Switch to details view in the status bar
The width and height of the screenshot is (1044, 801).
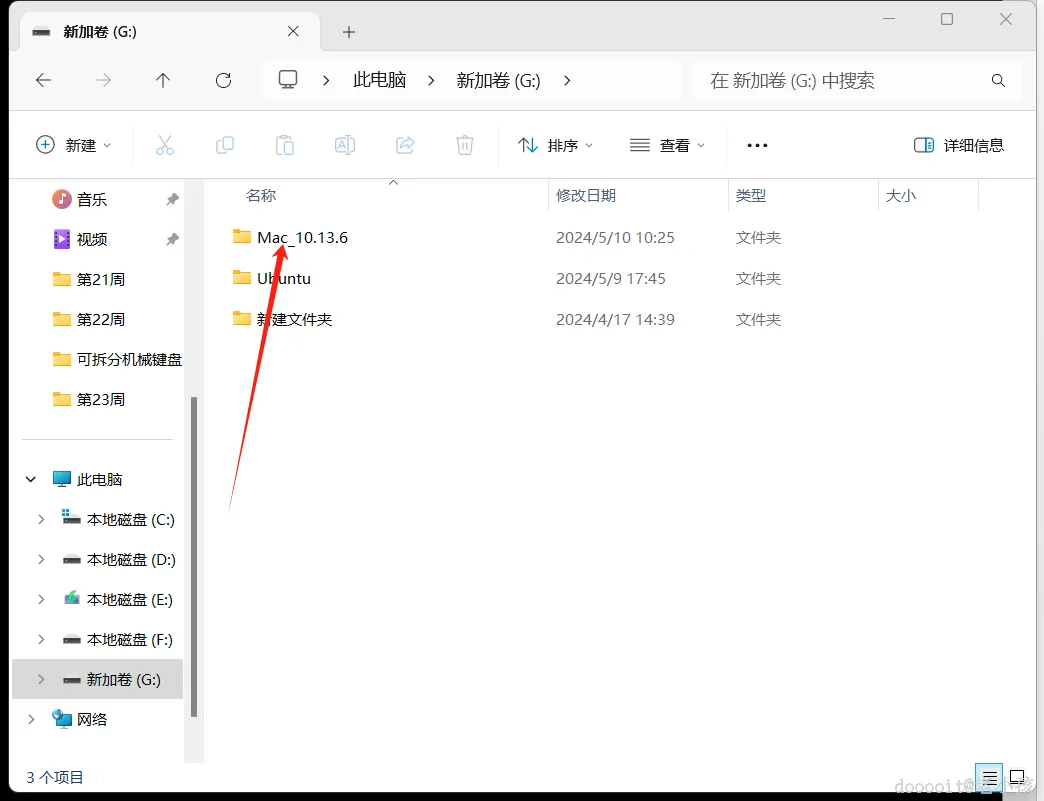pyautogui.click(x=989, y=777)
